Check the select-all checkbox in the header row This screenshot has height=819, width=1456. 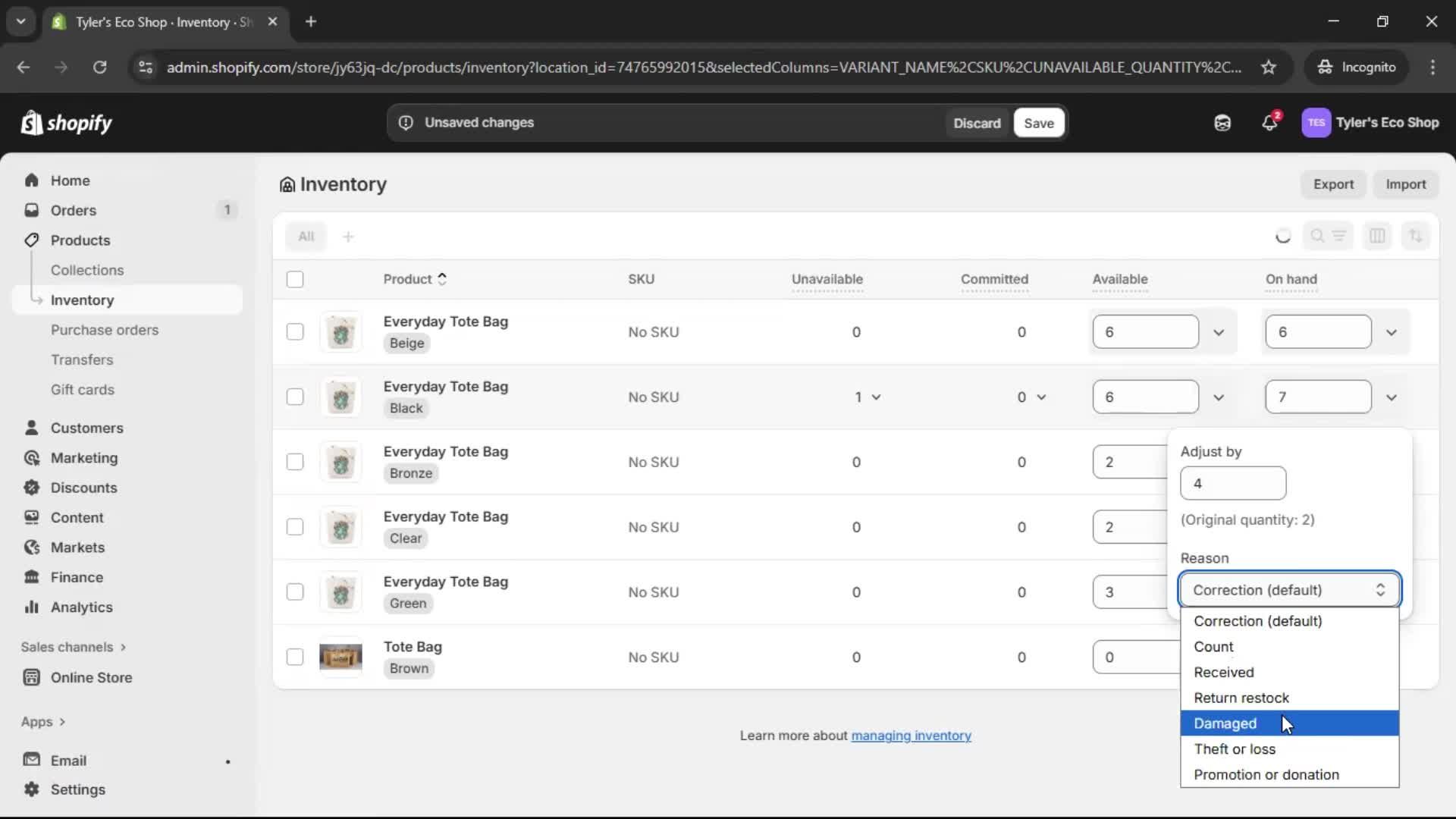click(x=295, y=280)
